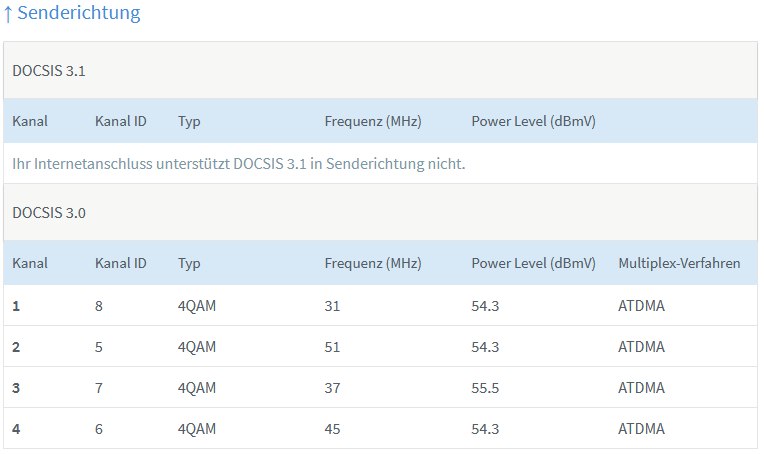Select channel 1 row number
Screen dimensions: 764x454
(16, 306)
